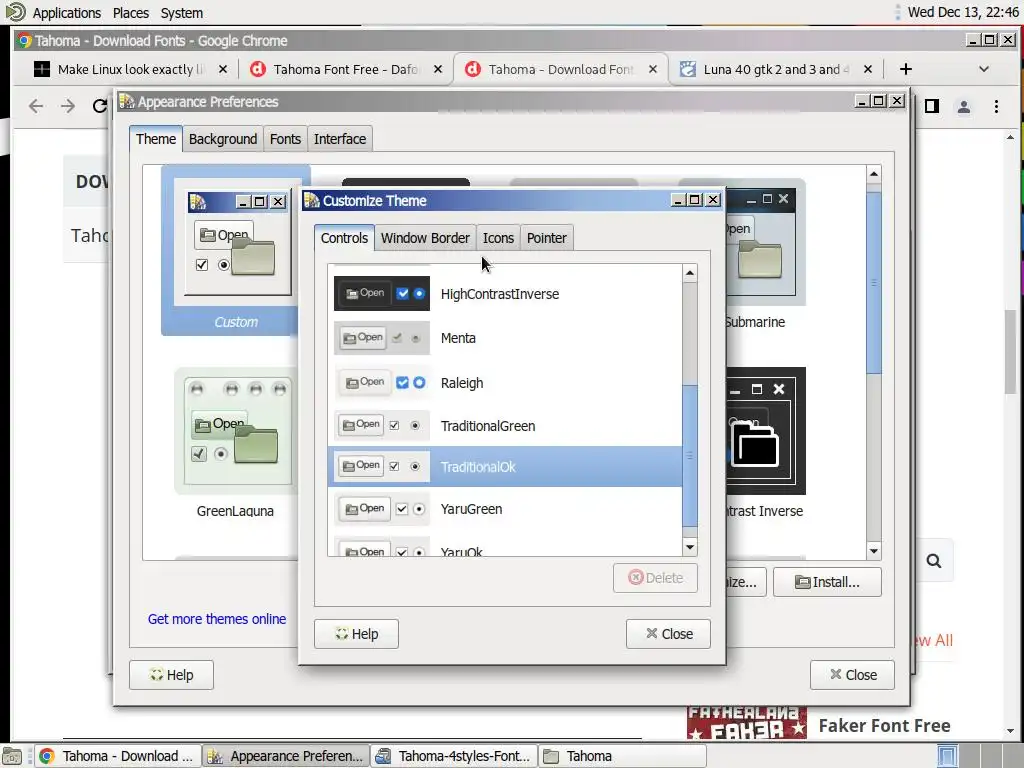Click show desktop icon in bottom panel
The width and height of the screenshot is (1024, 768).
tap(12, 756)
